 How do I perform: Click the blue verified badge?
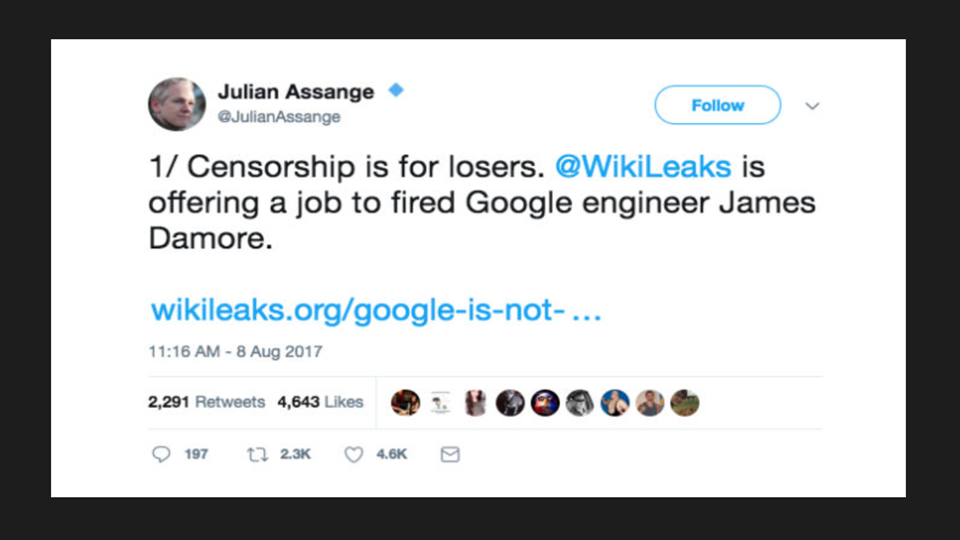[x=396, y=91]
